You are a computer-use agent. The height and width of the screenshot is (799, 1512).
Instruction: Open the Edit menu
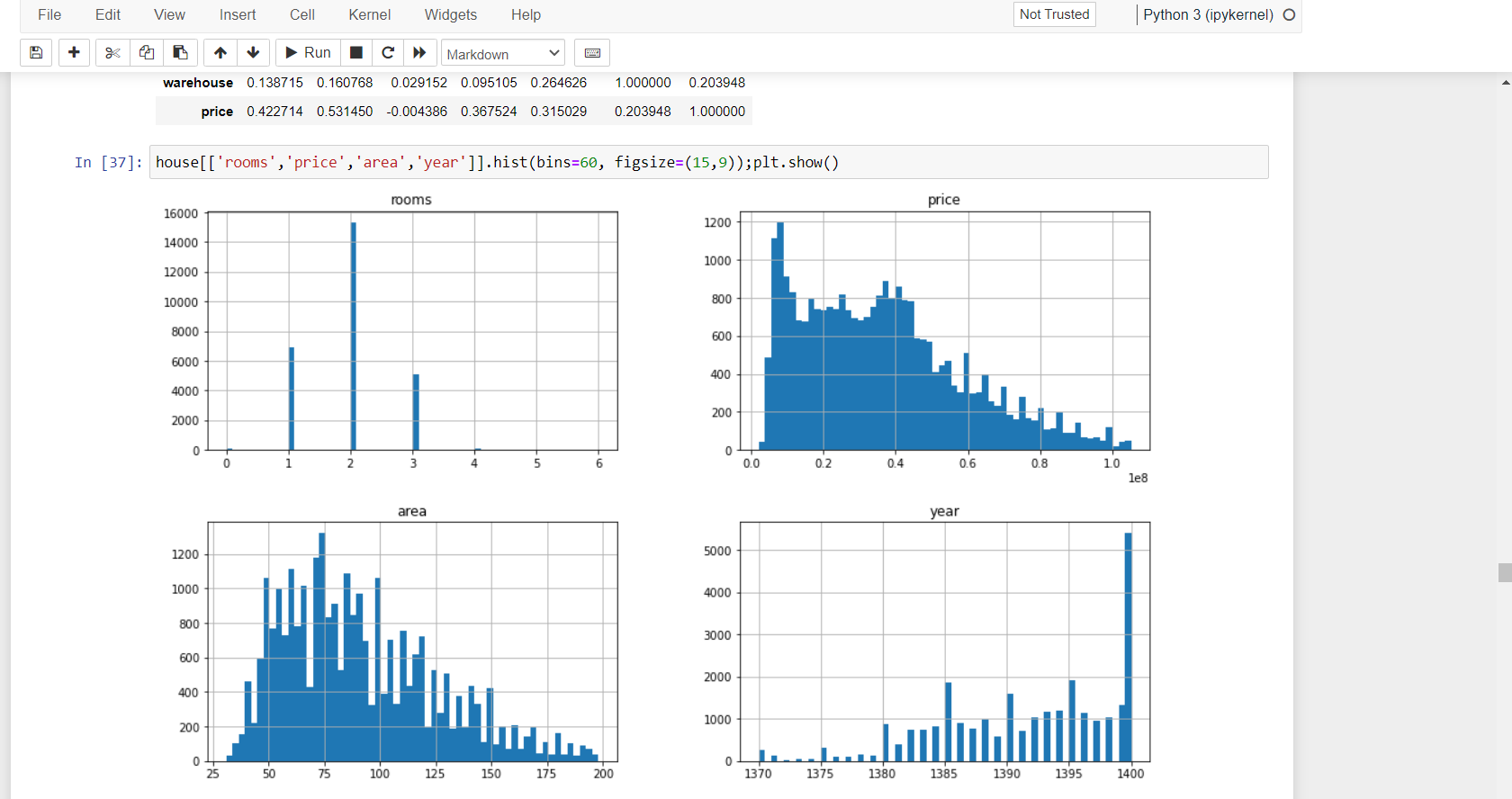coord(108,14)
